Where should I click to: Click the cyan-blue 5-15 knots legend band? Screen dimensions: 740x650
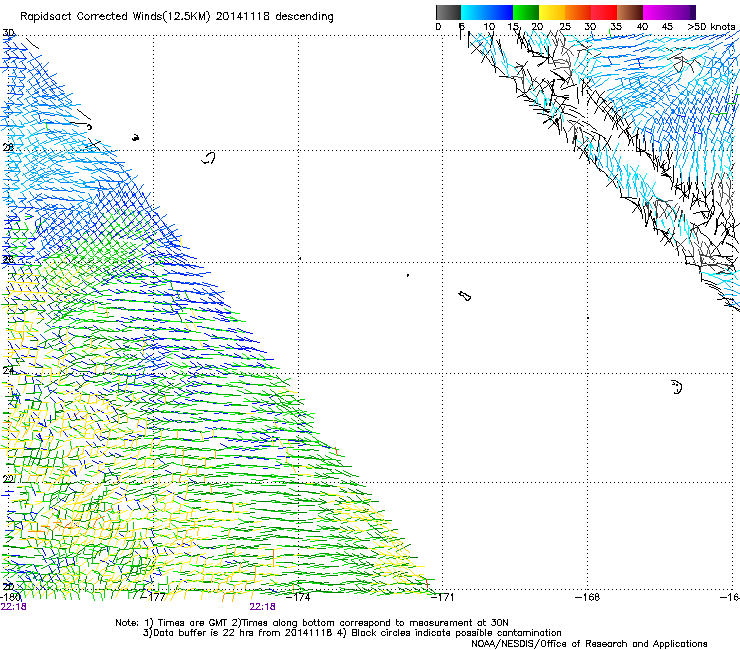[487, 12]
